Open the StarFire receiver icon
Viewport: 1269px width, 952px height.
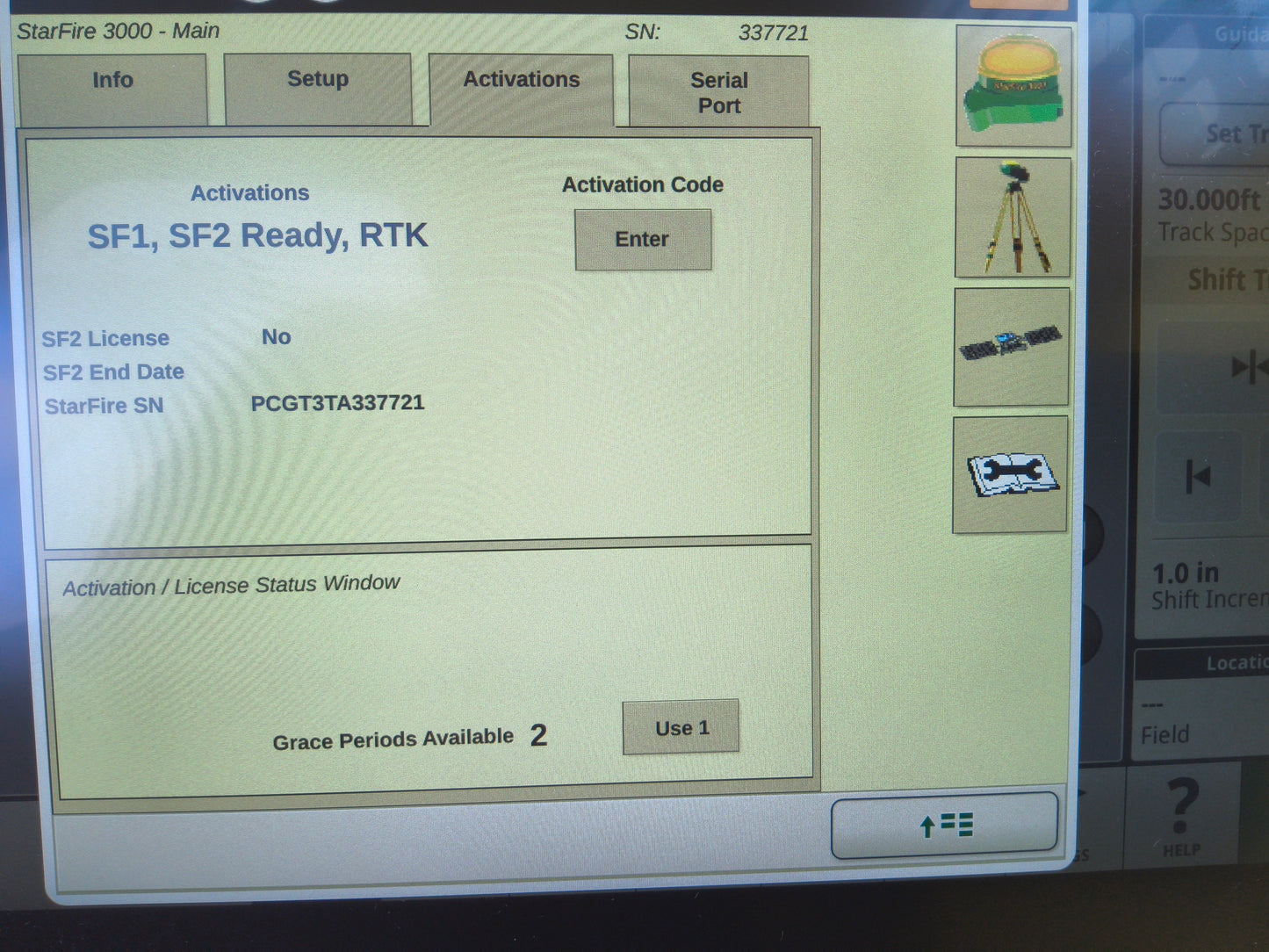click(1013, 85)
